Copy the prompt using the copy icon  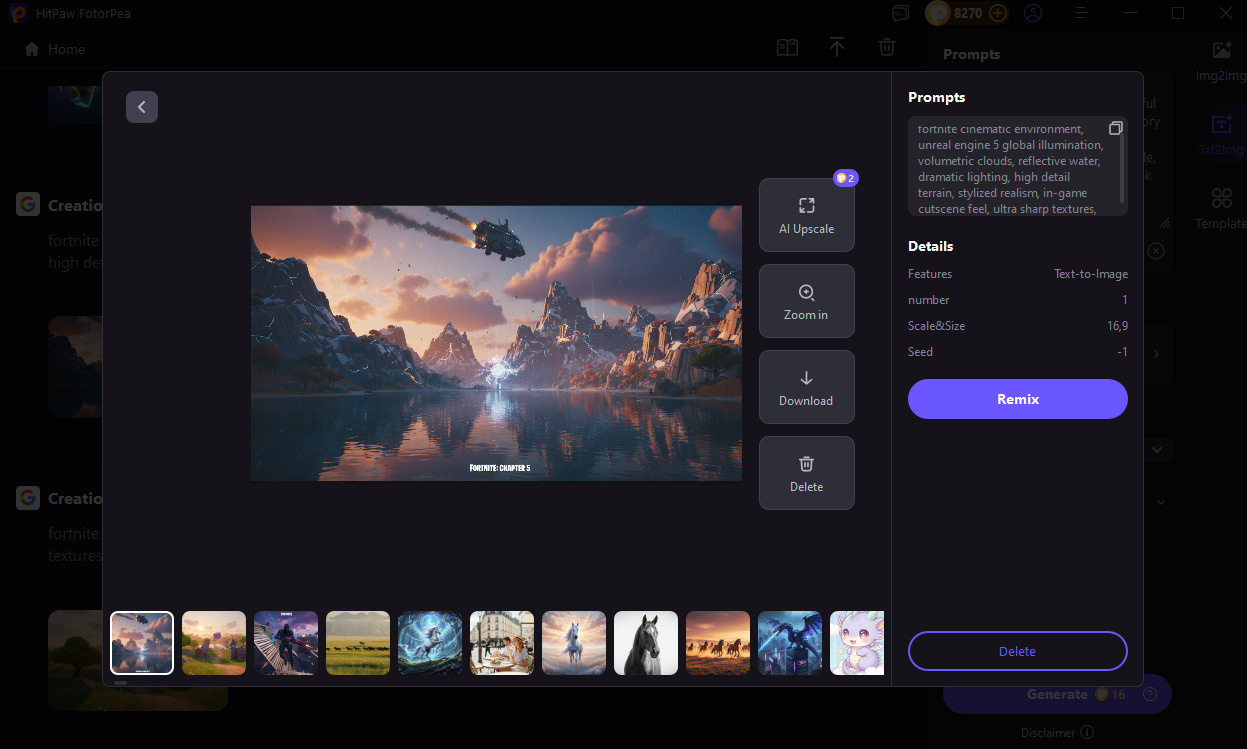pyautogui.click(x=1115, y=128)
